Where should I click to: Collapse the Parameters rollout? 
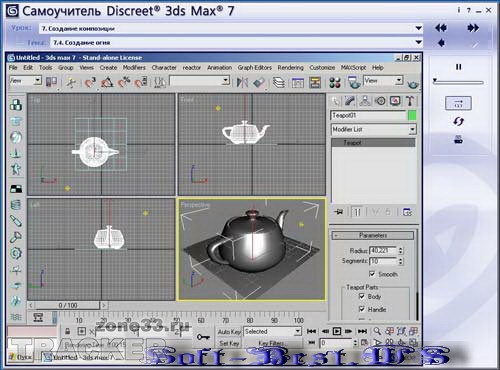373,235
